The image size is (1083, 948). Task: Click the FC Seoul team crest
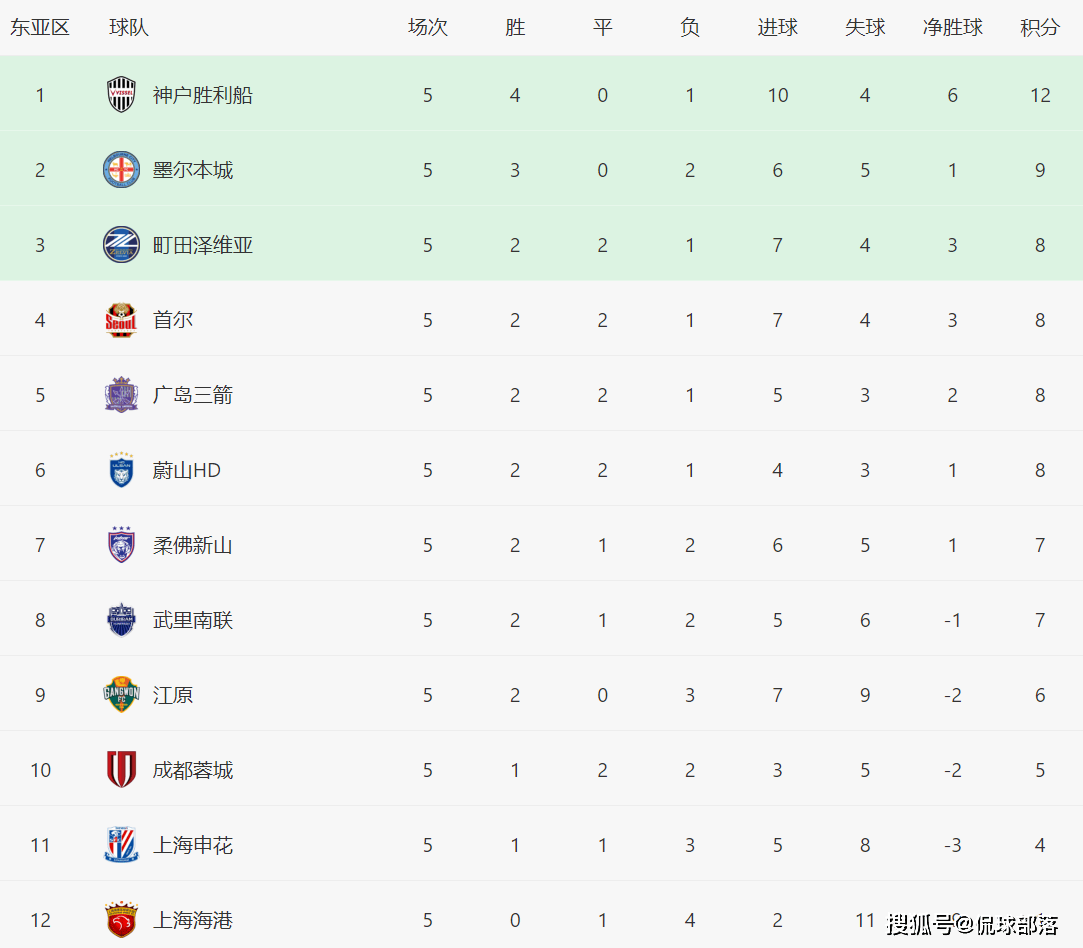coord(121,320)
